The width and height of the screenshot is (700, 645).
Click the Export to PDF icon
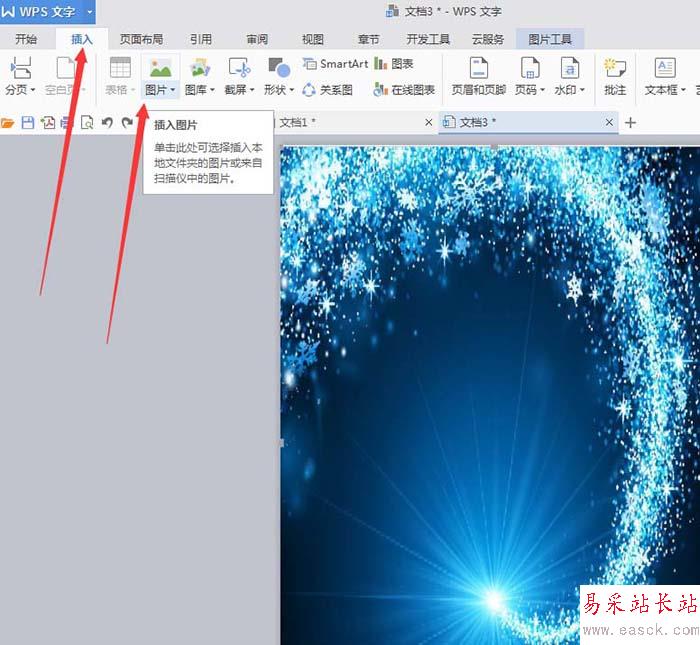(x=48, y=122)
